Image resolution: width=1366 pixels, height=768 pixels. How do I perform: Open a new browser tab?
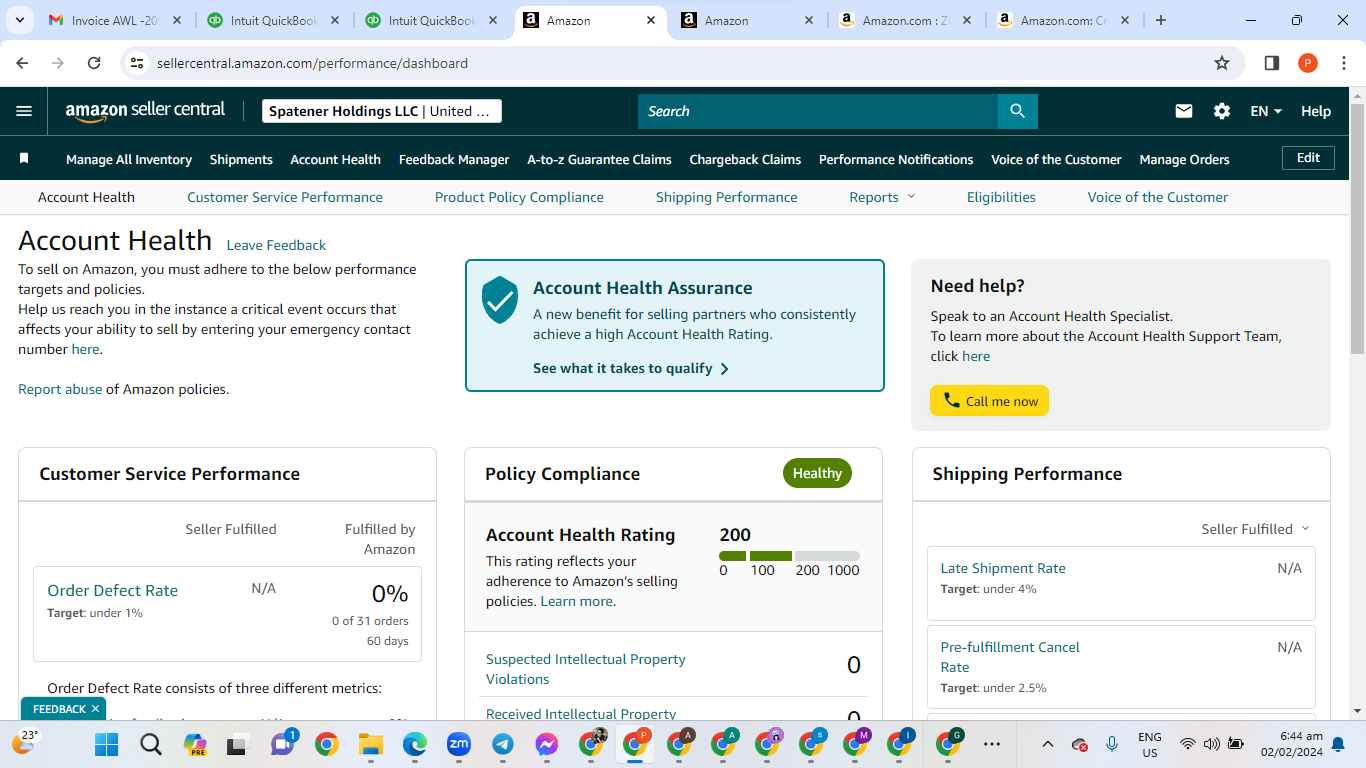point(1161,20)
